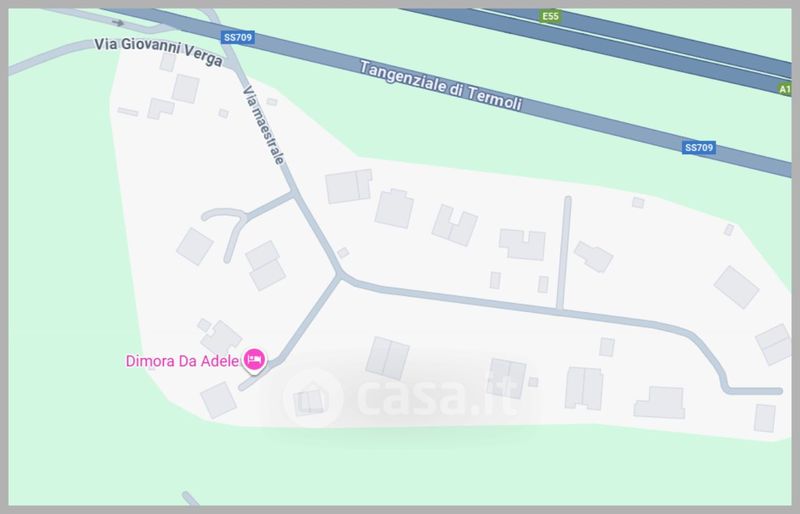The width and height of the screenshot is (800, 514).
Task: Select the green E55 route badge
Action: [550, 16]
